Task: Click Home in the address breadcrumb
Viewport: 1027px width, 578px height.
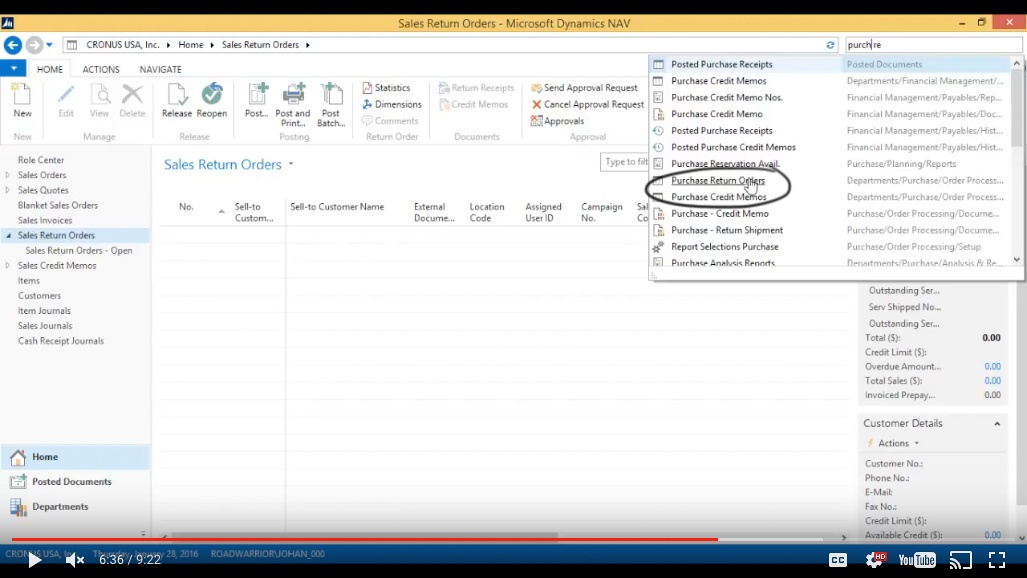Action: point(191,45)
